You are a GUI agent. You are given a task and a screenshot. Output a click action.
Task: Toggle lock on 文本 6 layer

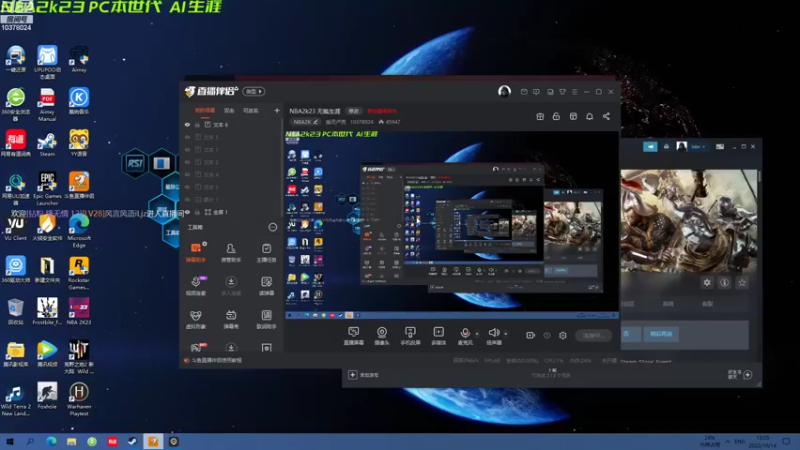coord(197,124)
